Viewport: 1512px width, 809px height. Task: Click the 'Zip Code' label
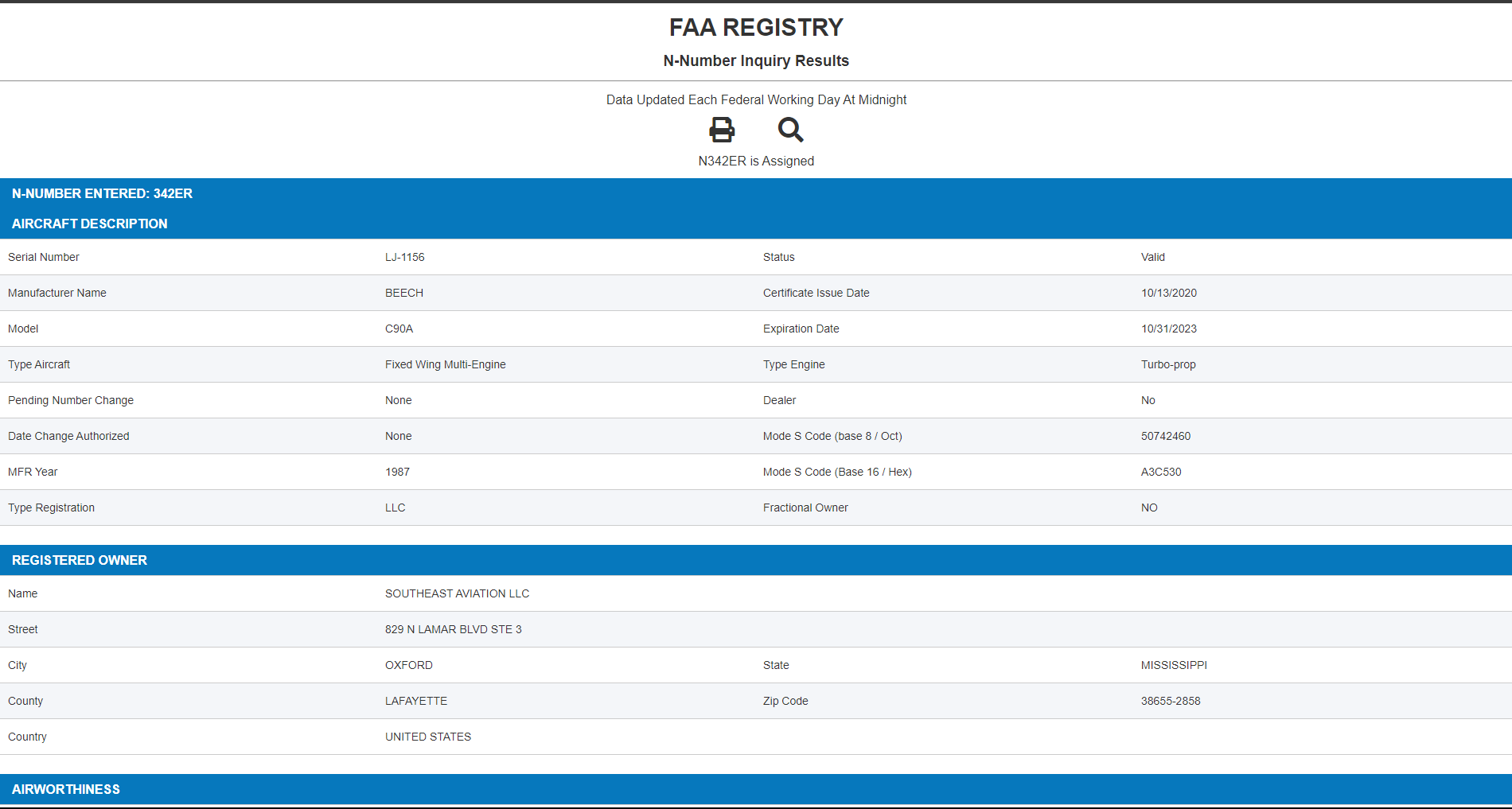pyautogui.click(x=785, y=701)
